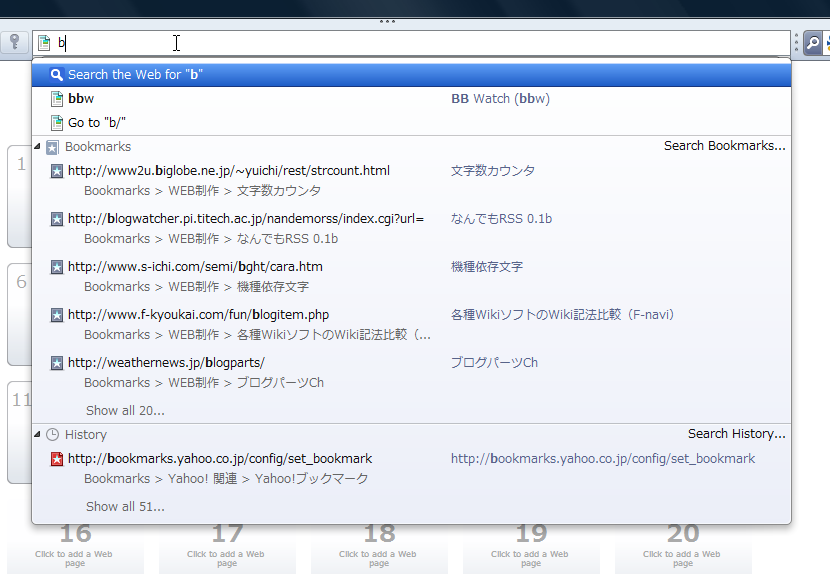830x574 pixels.
Task: Click the History clock icon
Action: pyautogui.click(x=52, y=435)
